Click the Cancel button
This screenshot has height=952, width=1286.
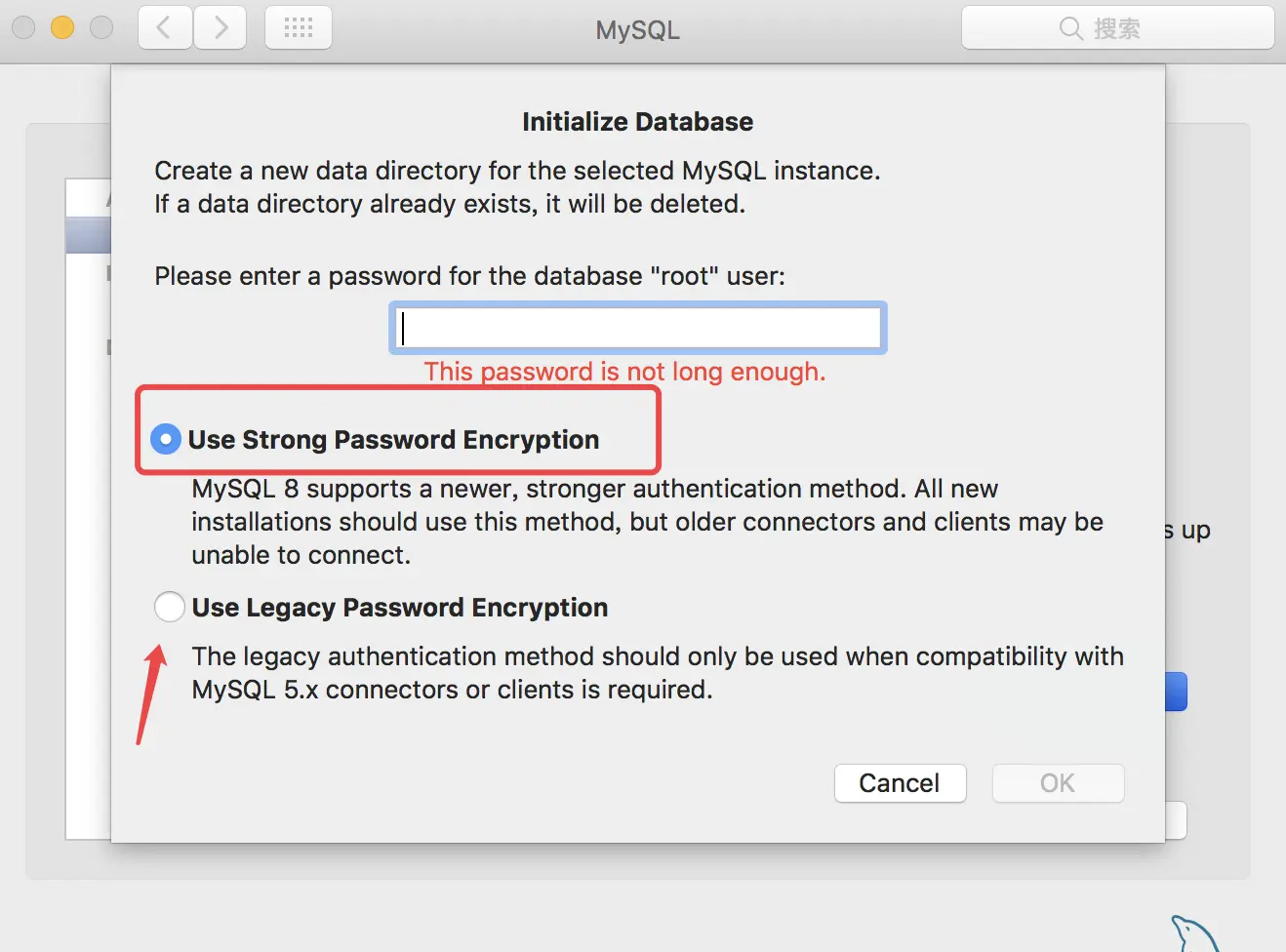pyautogui.click(x=900, y=783)
